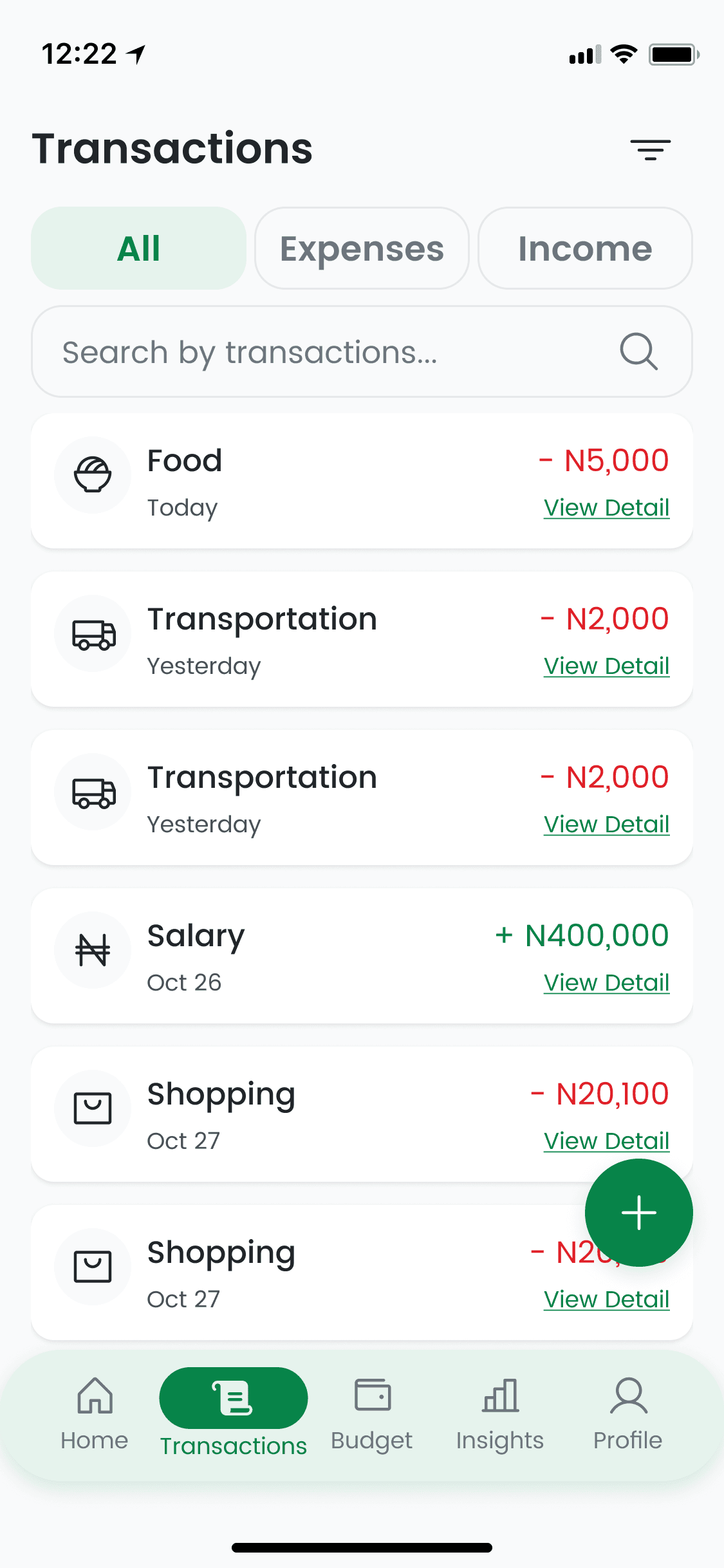Viewport: 724px width, 1568px height.
Task: Switch to the Income filter chip
Action: (585, 248)
